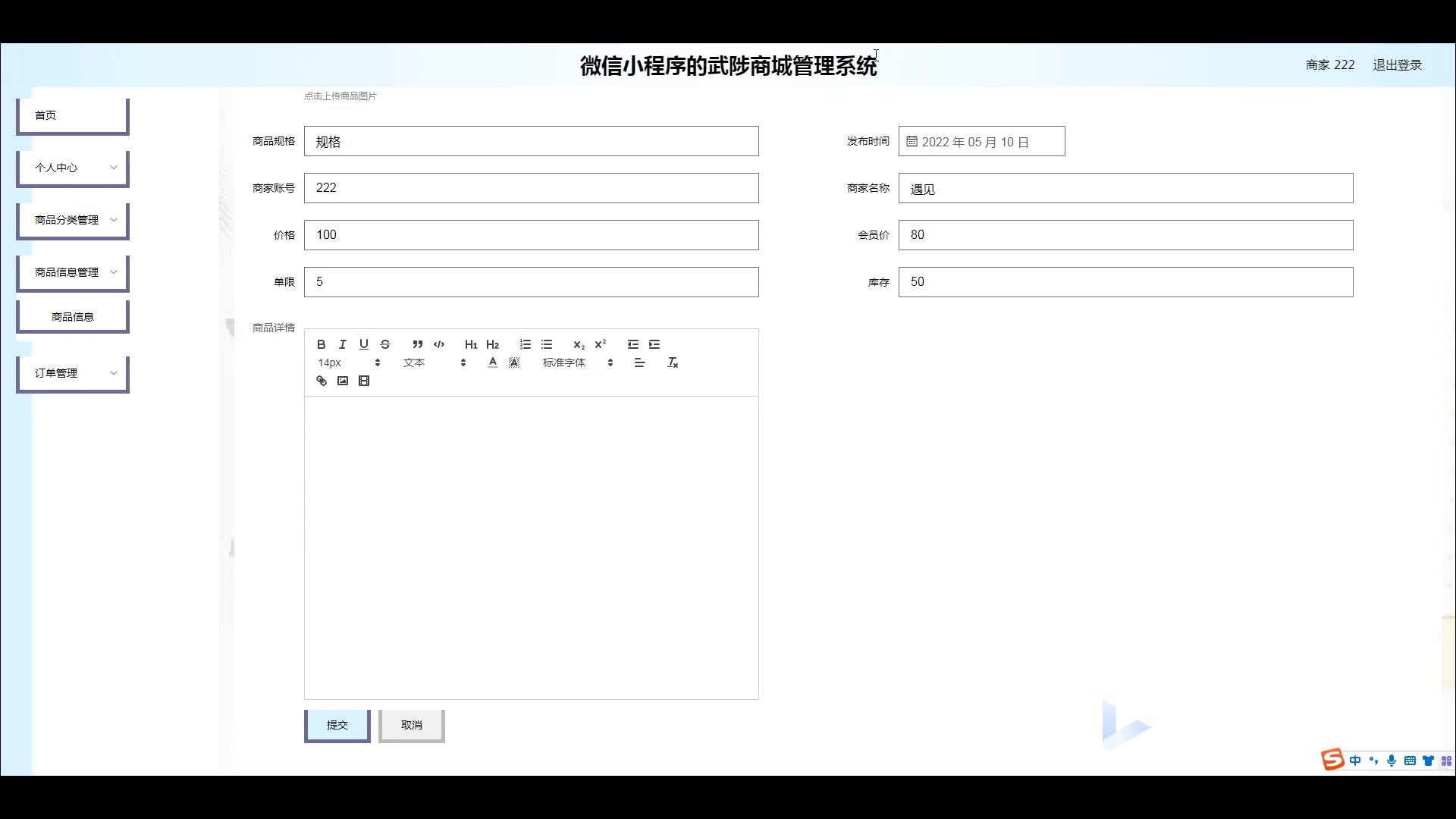
Task: Toggle italic text formatting
Action: click(342, 344)
